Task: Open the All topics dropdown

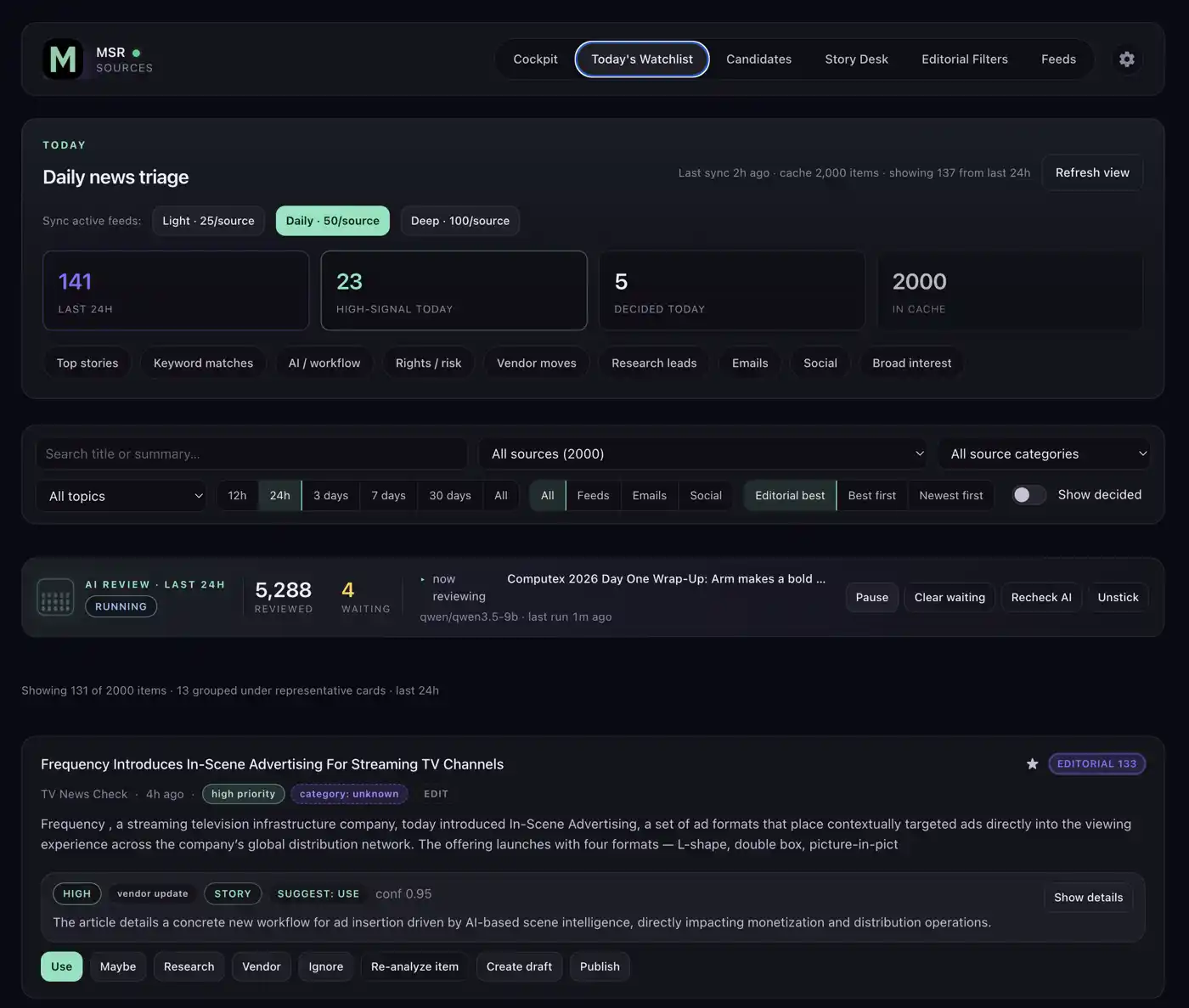Action: pos(121,496)
